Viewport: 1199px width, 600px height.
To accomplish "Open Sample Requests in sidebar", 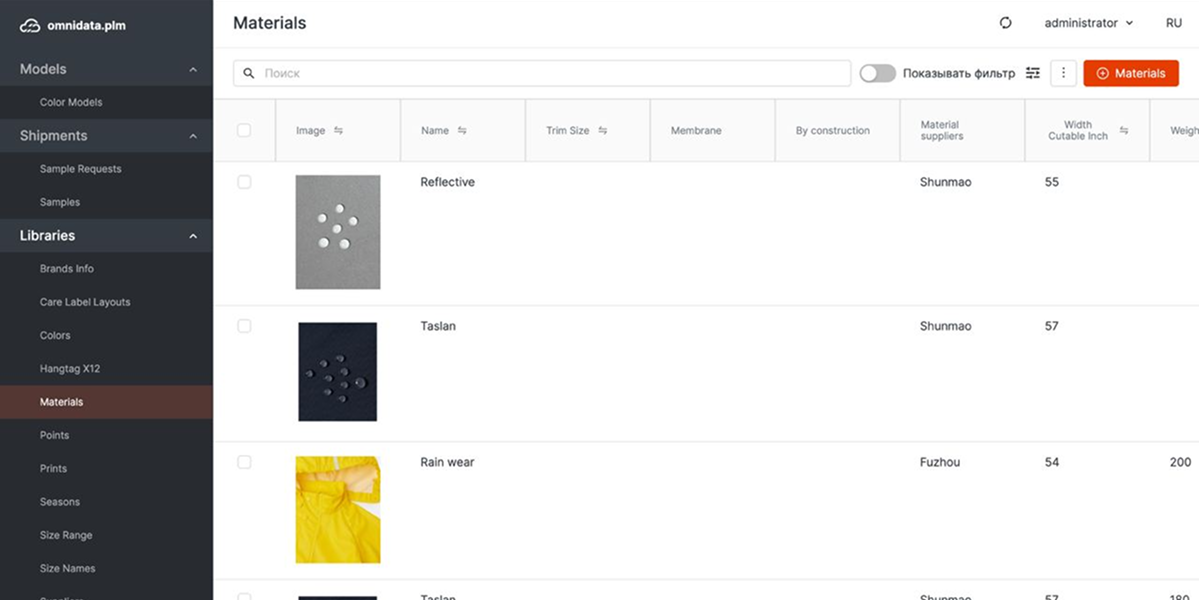I will pos(80,169).
